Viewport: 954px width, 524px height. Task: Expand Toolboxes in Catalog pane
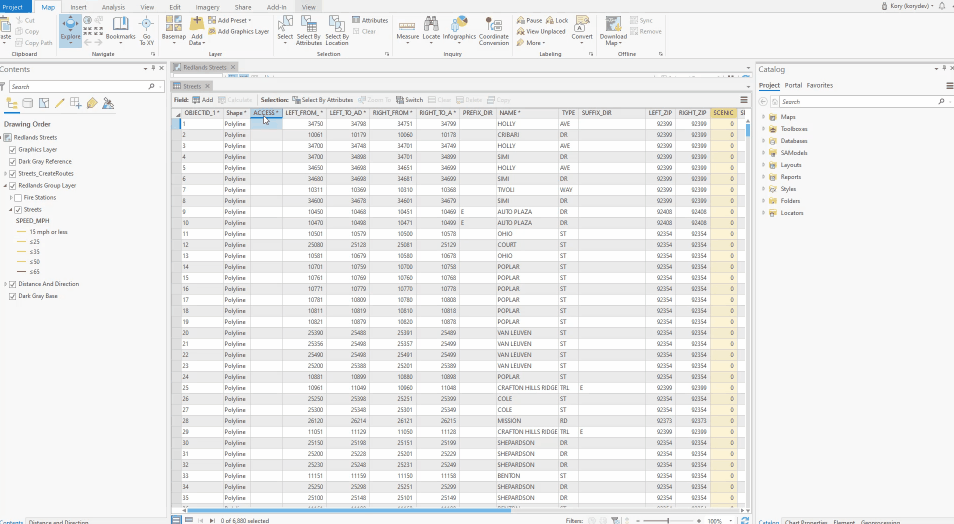point(764,129)
